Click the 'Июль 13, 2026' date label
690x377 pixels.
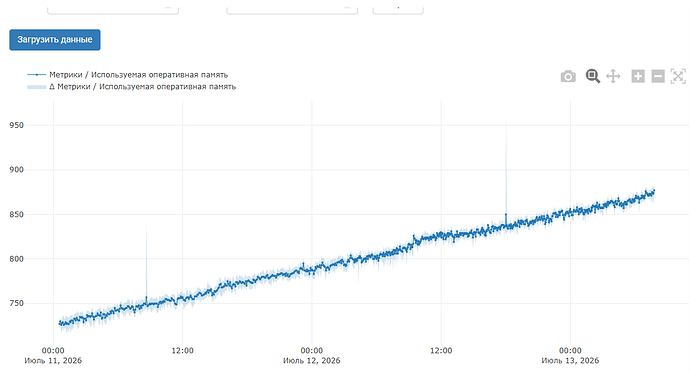570,361
